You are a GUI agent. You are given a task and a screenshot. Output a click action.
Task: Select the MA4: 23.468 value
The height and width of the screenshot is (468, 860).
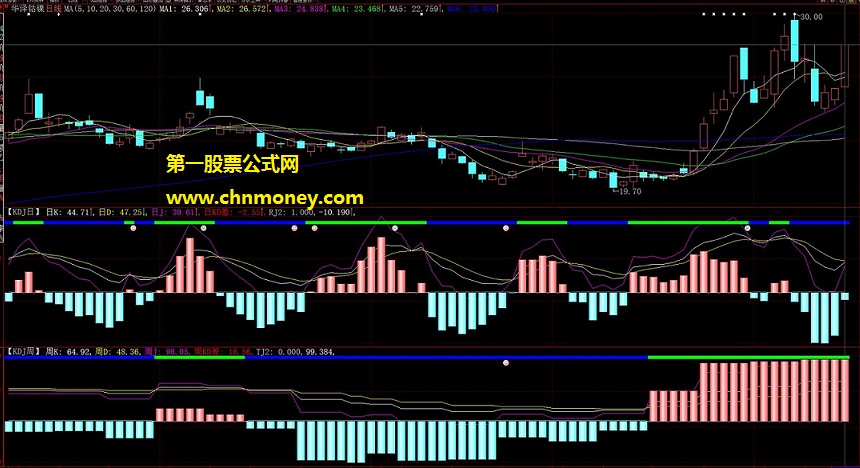point(357,9)
